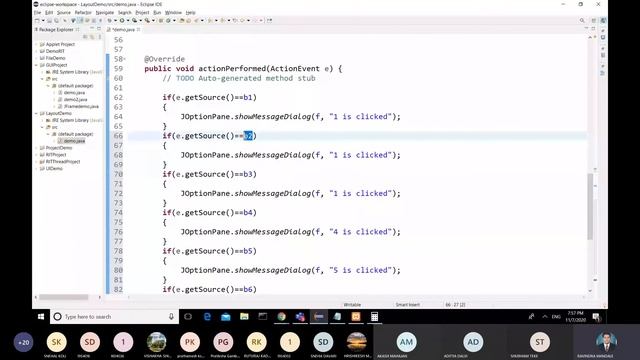Click actionPerformed method name on line 59
Image resolution: width=640 pixels, height=360 pixels.
tap(232, 69)
